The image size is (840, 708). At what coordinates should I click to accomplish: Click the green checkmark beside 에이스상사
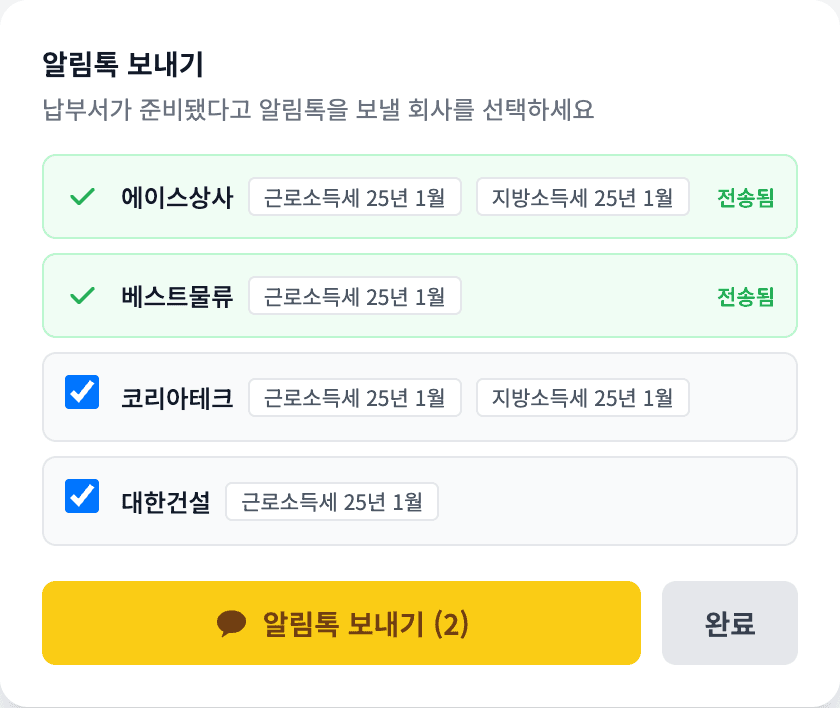[x=82, y=197]
